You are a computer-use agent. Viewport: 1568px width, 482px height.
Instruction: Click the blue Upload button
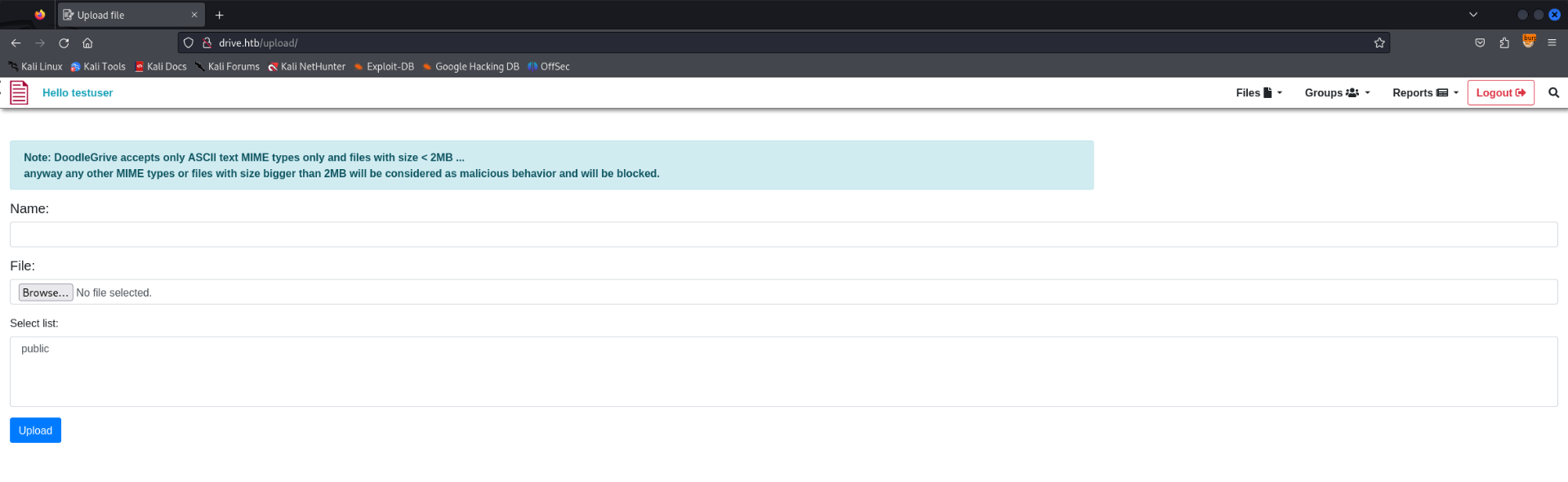click(35, 431)
